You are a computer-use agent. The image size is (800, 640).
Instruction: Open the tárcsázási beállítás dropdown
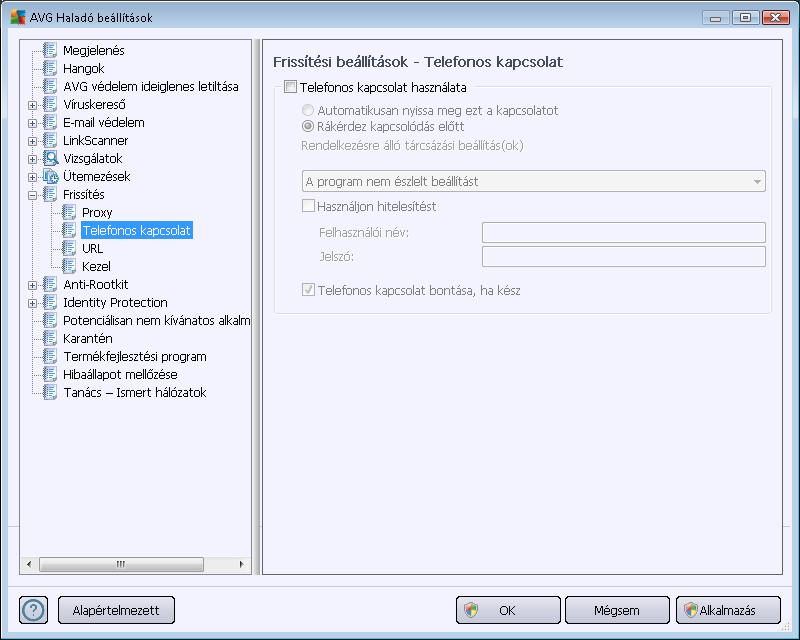[534, 181]
